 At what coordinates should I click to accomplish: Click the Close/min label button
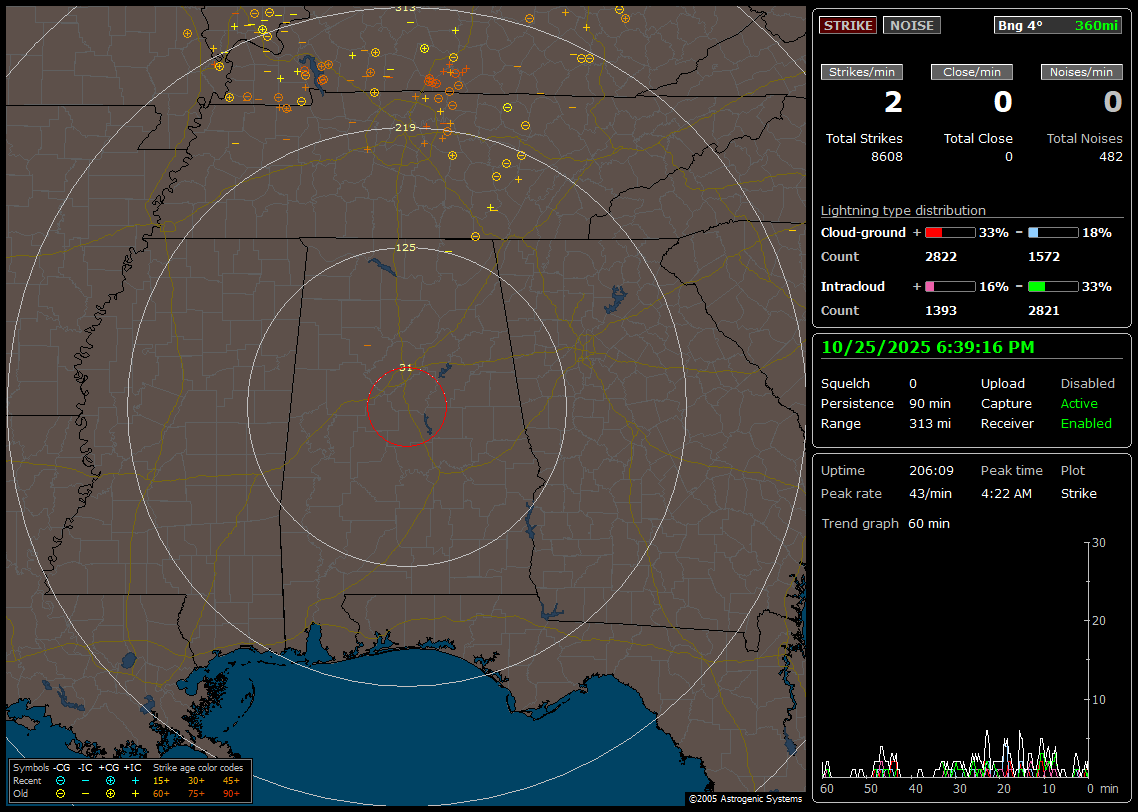pos(972,72)
